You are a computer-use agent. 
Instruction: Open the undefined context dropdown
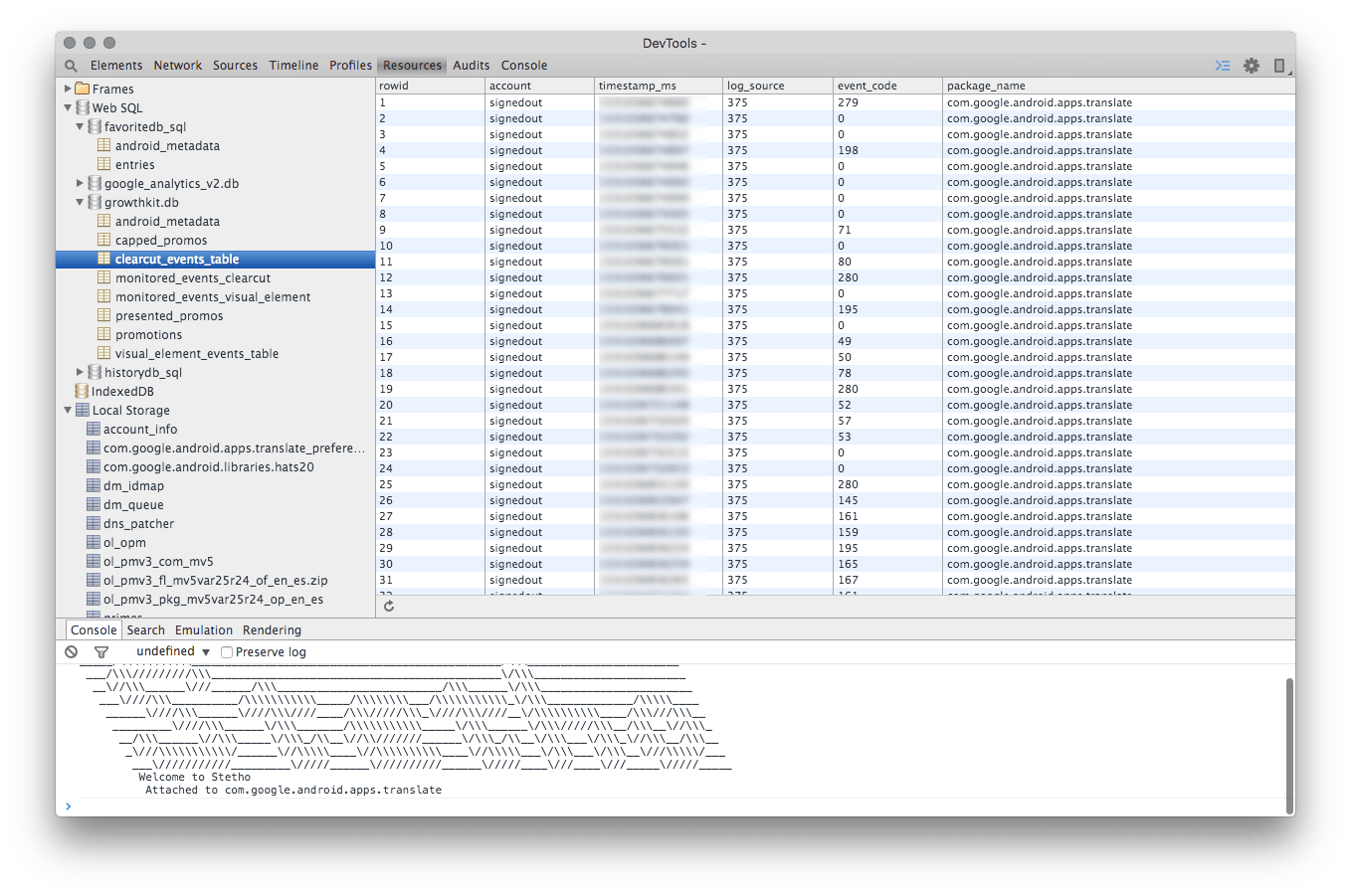(173, 652)
